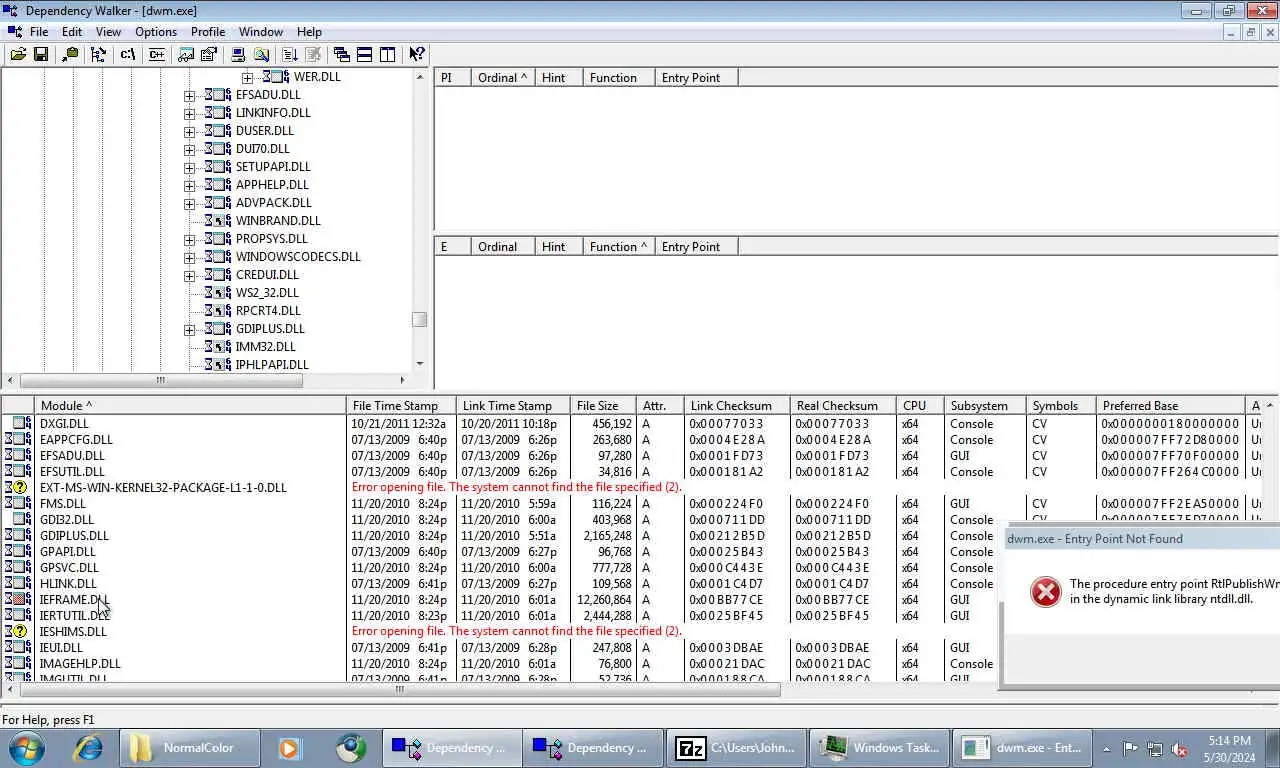1280x768 pixels.
Task: Launch Internet Explorer from the taskbar
Action: click(89, 747)
